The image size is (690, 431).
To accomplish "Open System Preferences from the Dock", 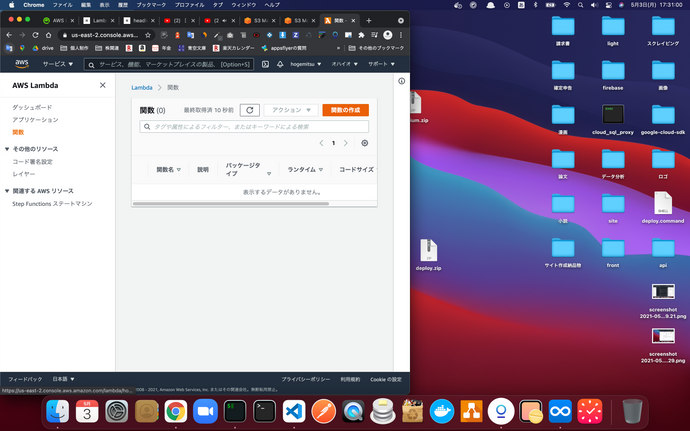I will point(117,412).
